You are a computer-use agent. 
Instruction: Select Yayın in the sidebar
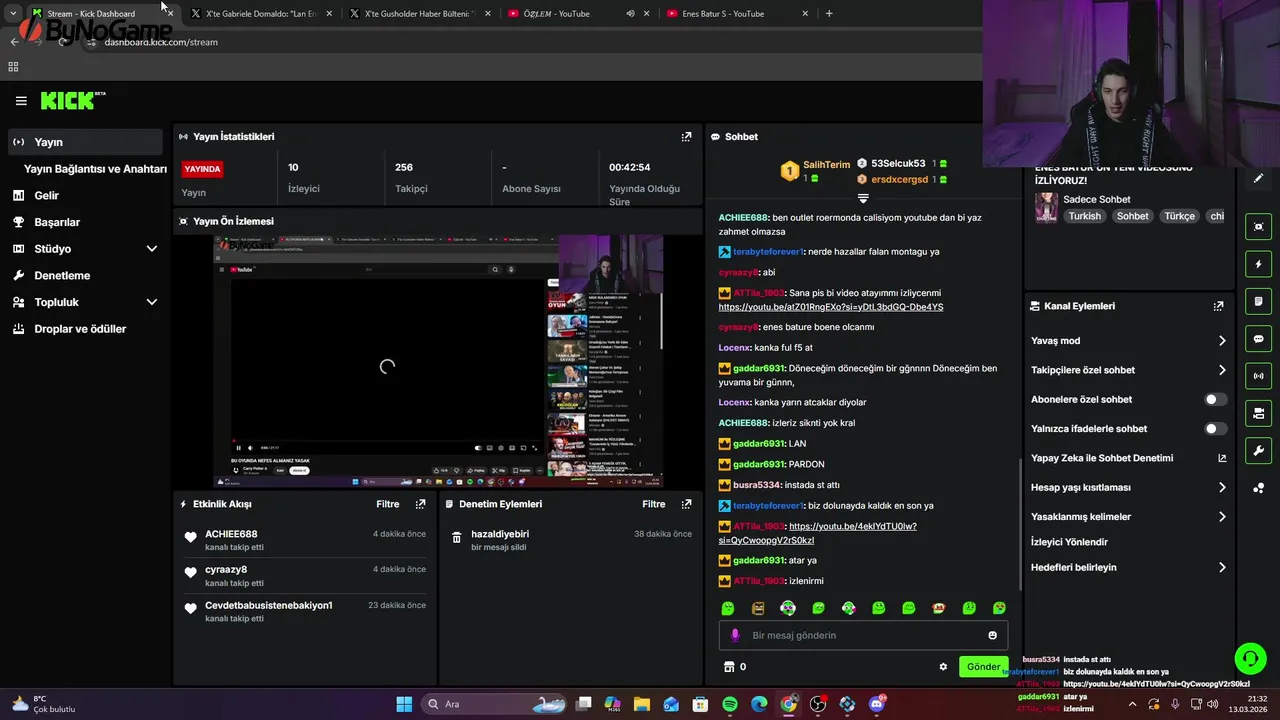pos(84,142)
